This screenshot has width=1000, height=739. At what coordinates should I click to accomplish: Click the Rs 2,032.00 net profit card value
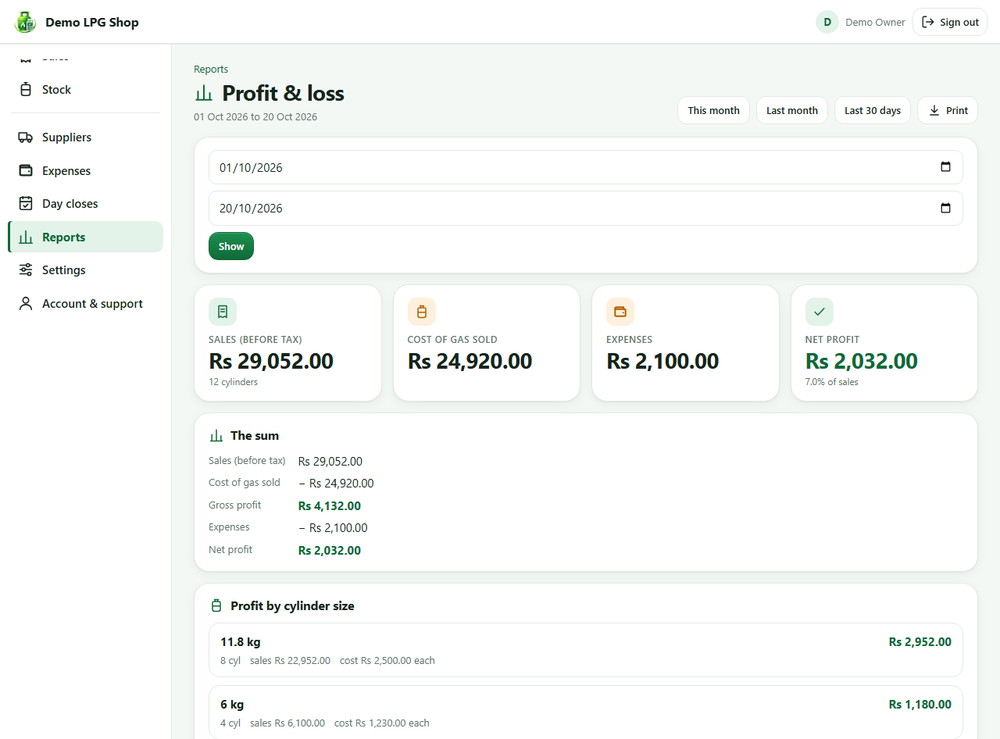(861, 361)
